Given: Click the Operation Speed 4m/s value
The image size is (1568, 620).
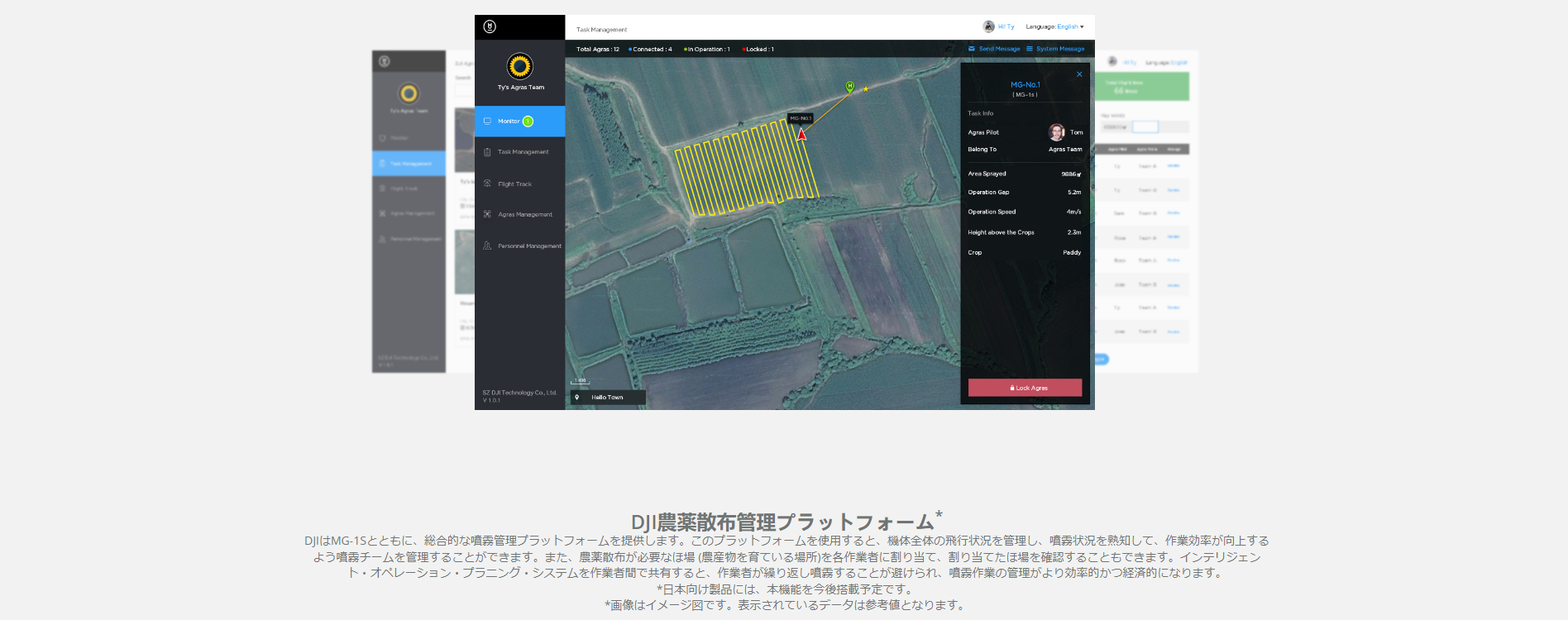Looking at the screenshot, I should (1073, 212).
